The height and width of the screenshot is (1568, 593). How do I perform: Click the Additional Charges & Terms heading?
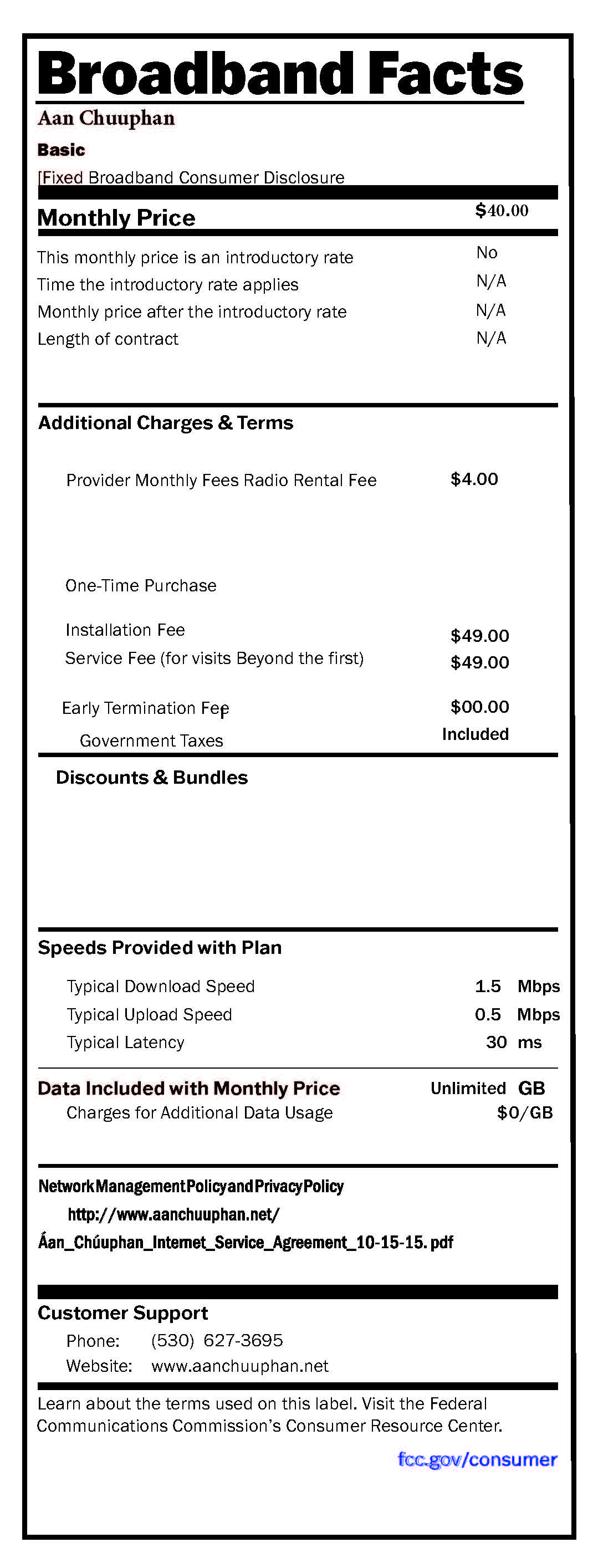click(x=166, y=423)
